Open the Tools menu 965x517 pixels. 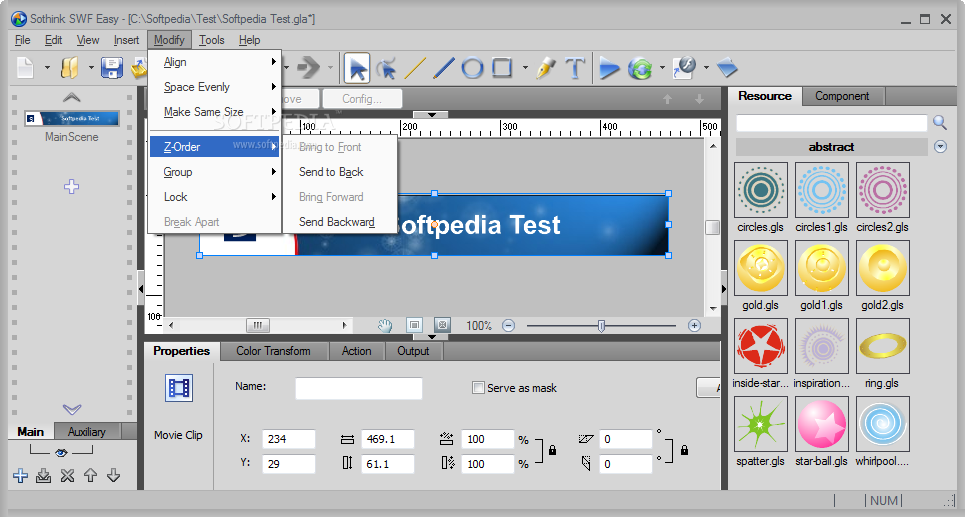[212, 40]
